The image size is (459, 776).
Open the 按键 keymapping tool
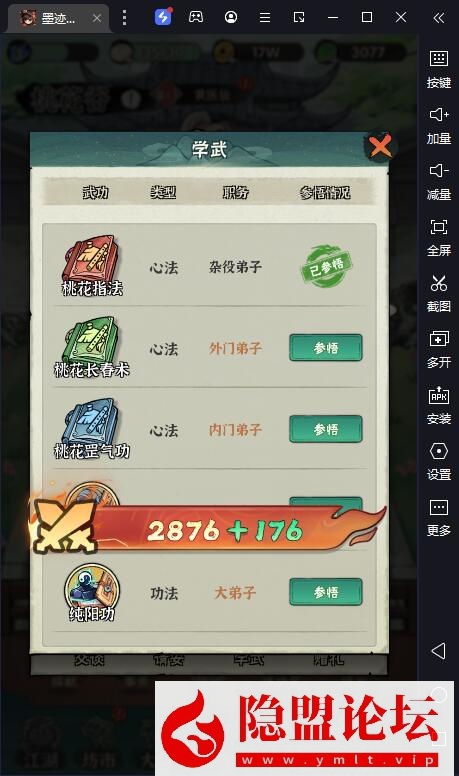point(439,69)
